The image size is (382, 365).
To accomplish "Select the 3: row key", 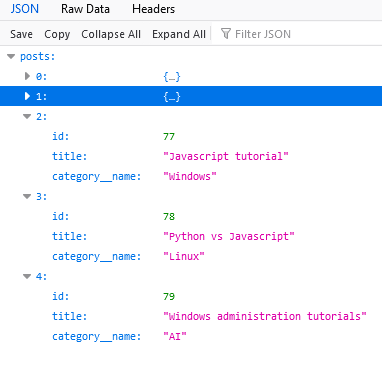I will point(41,196).
